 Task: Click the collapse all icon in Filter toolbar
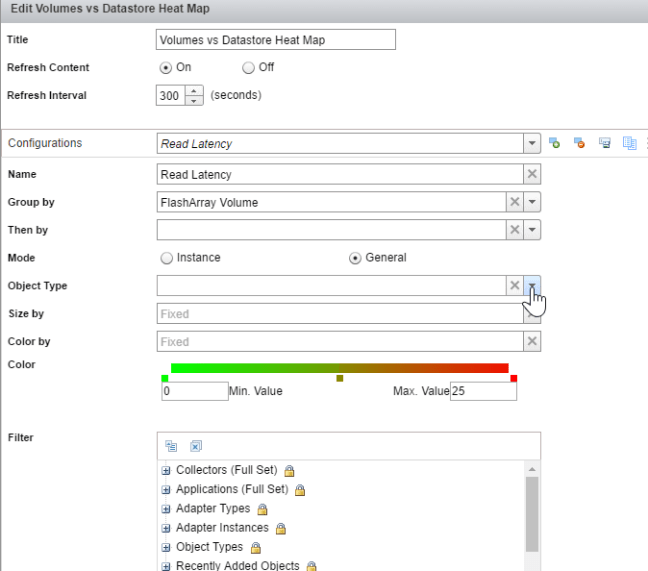171,446
